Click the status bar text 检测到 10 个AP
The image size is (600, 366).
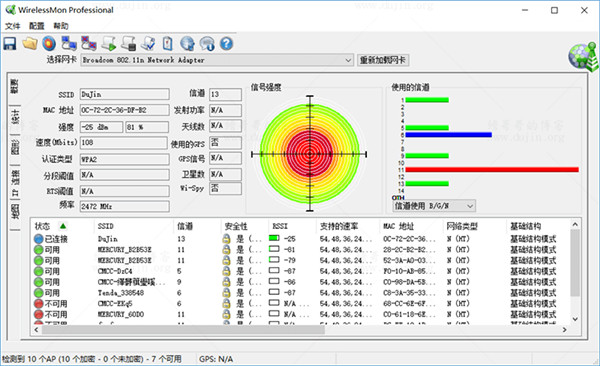[x=91, y=359]
